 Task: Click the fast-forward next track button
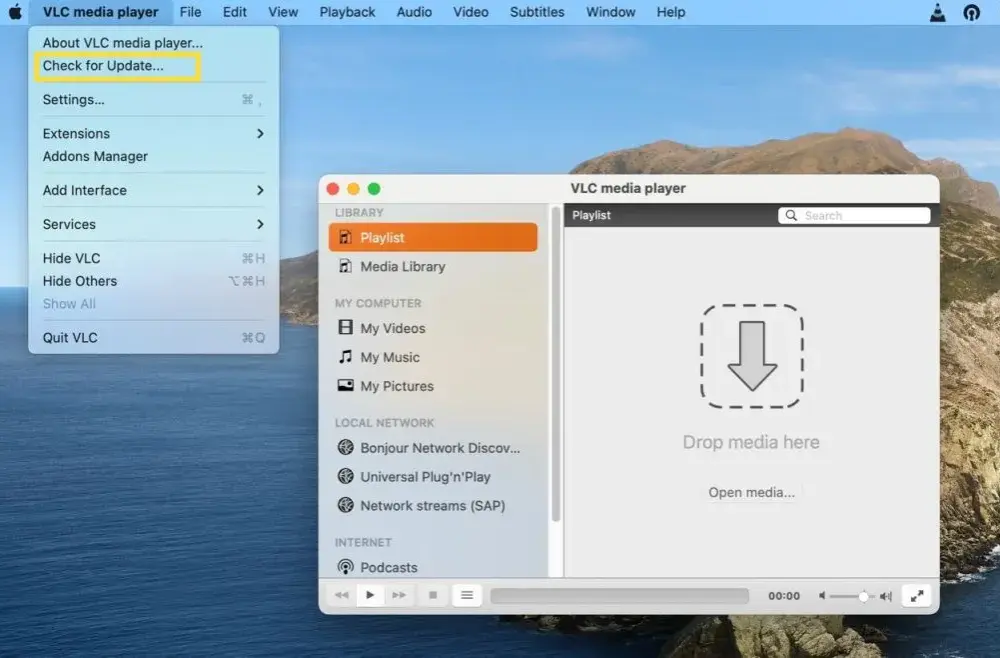tap(399, 596)
